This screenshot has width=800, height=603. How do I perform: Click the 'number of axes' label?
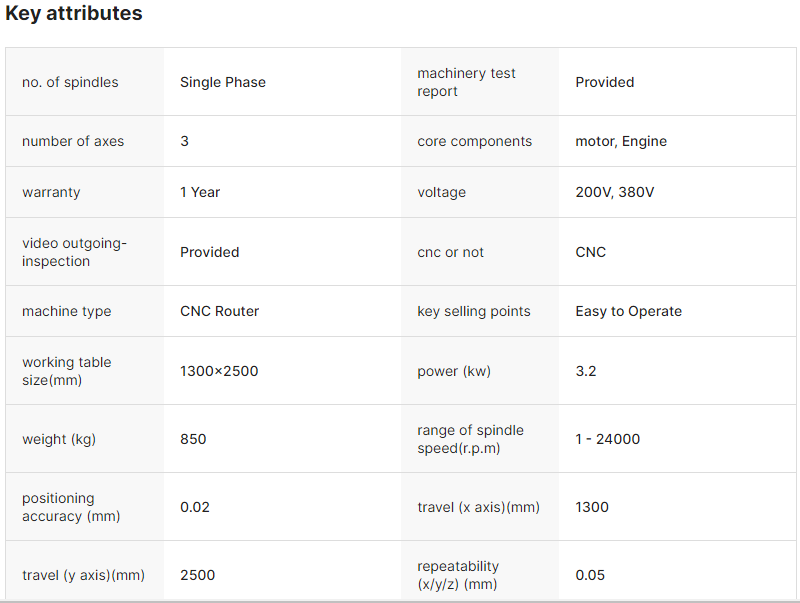point(73,141)
